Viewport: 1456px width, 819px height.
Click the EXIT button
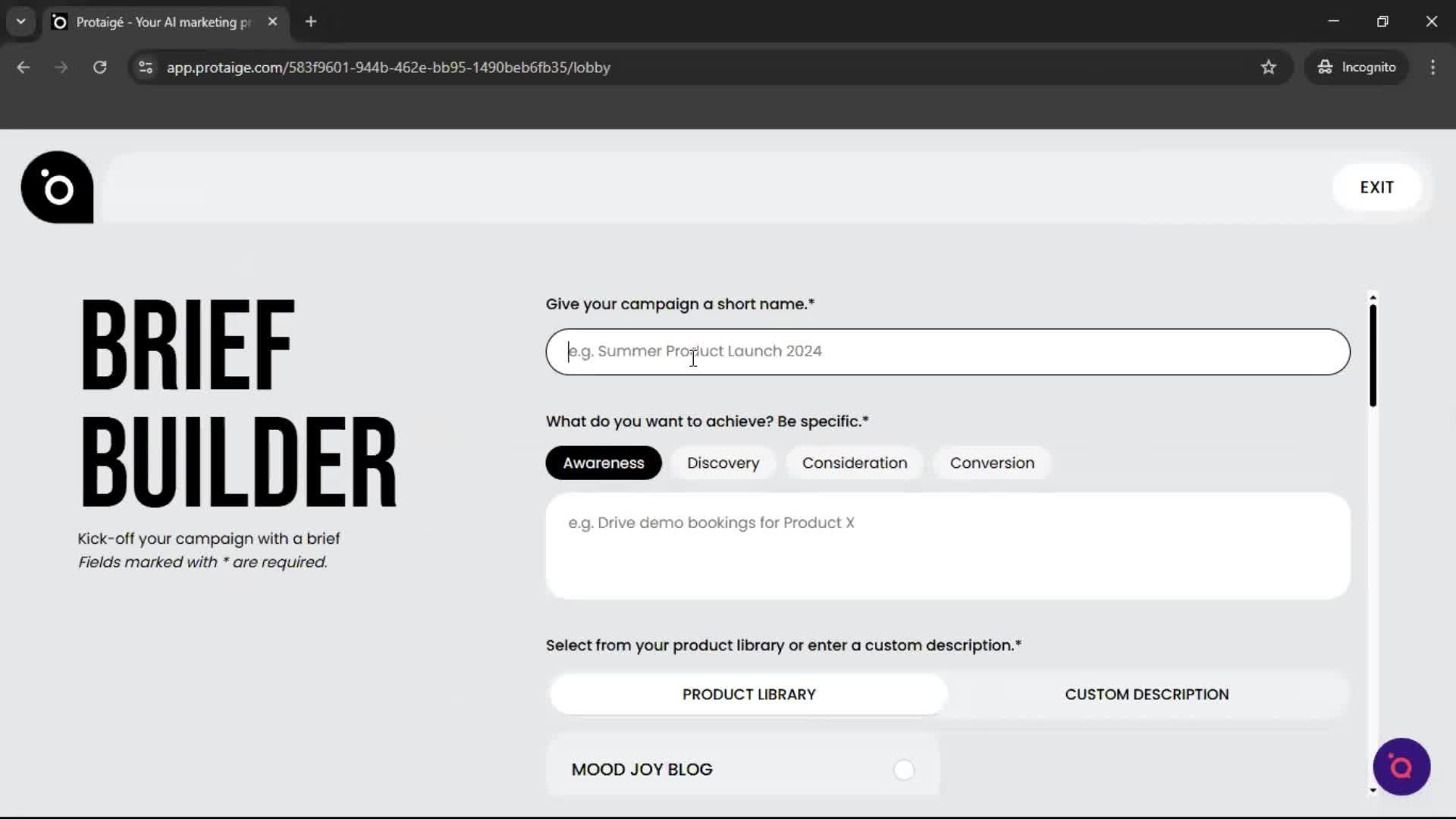(x=1377, y=187)
